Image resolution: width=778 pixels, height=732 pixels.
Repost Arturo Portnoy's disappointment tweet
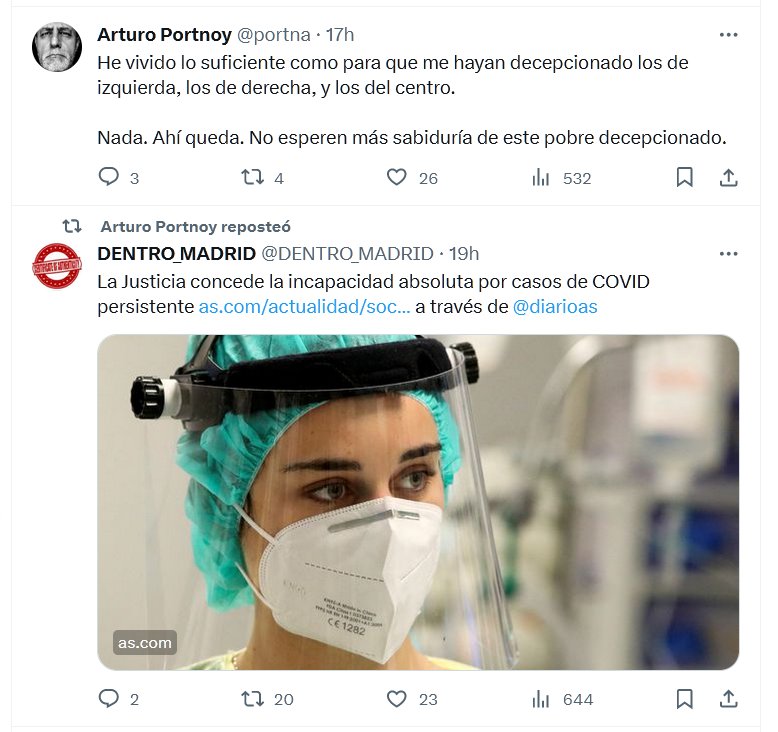pyautogui.click(x=253, y=178)
